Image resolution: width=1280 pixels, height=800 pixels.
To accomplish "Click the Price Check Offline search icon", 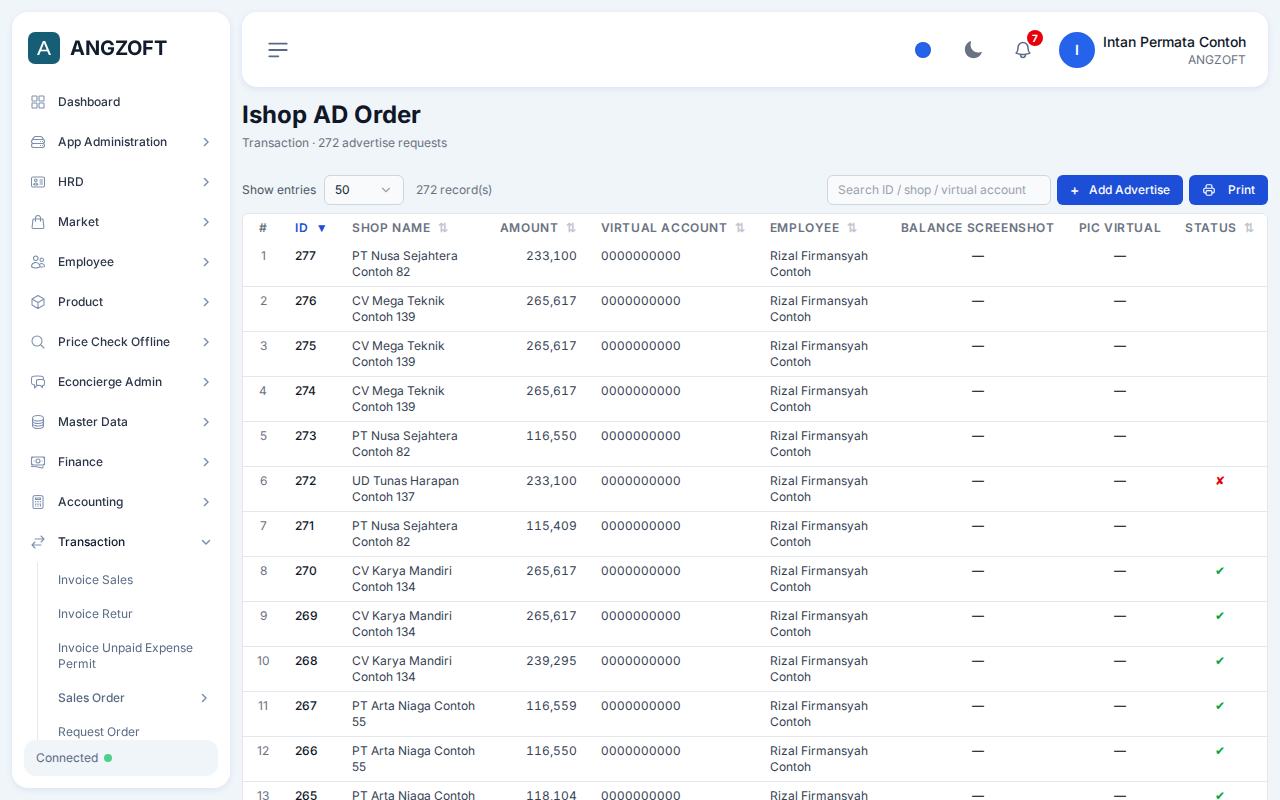I will click(38, 342).
